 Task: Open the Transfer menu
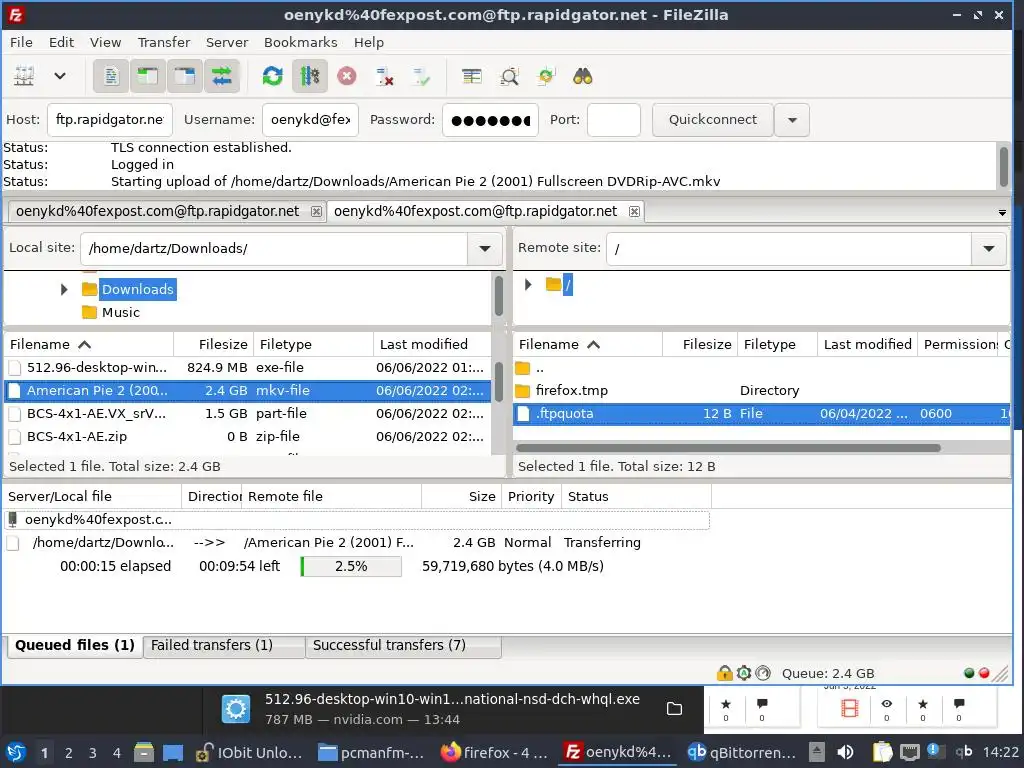[164, 42]
